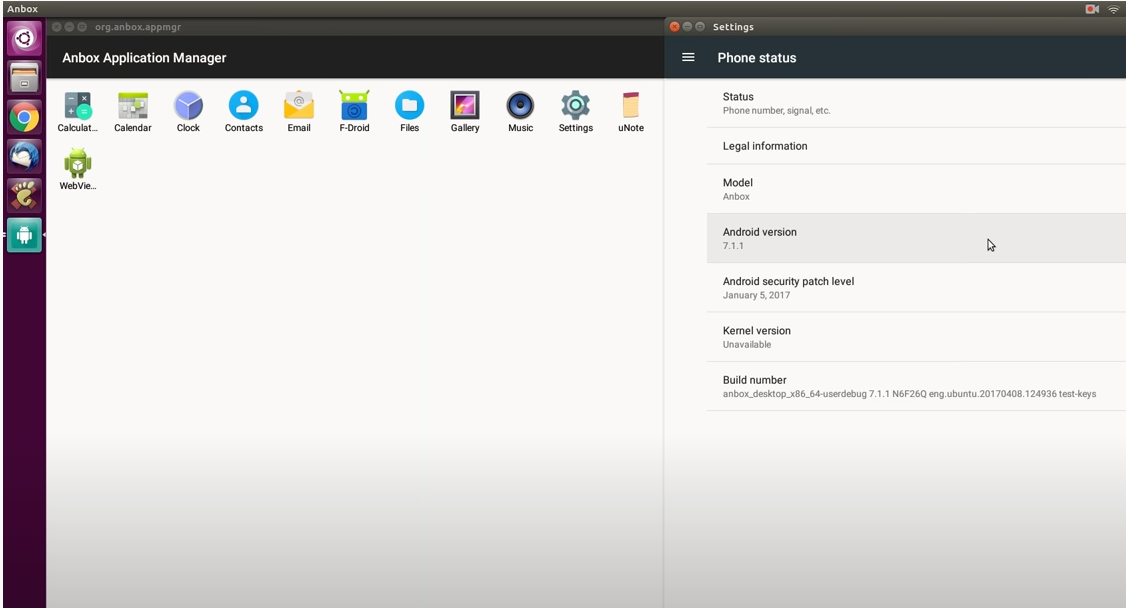Screen dimensions: 1126x608
Task: Open Legal information
Action: pyautogui.click(x=915, y=146)
